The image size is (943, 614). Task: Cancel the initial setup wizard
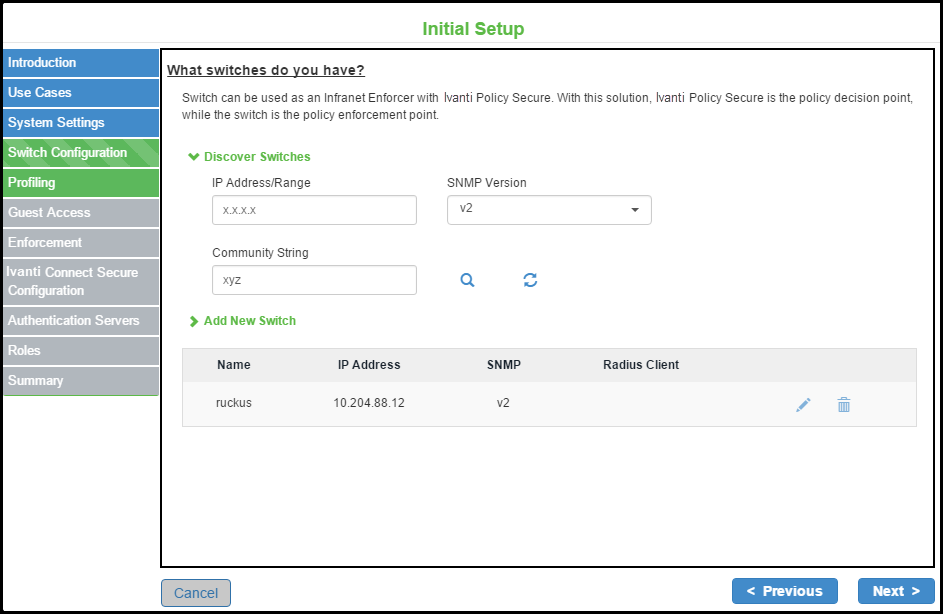(x=196, y=593)
